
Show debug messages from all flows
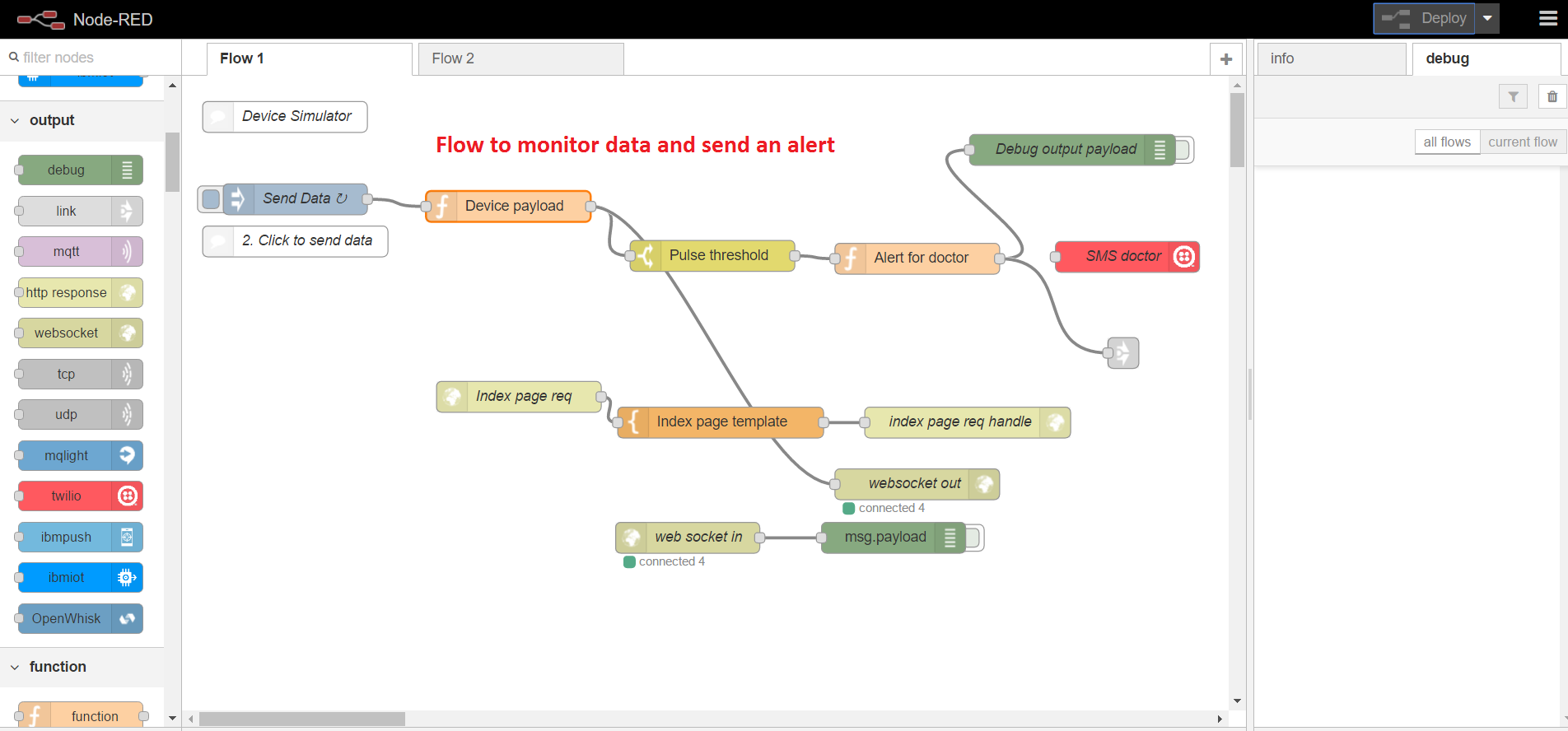1447,142
